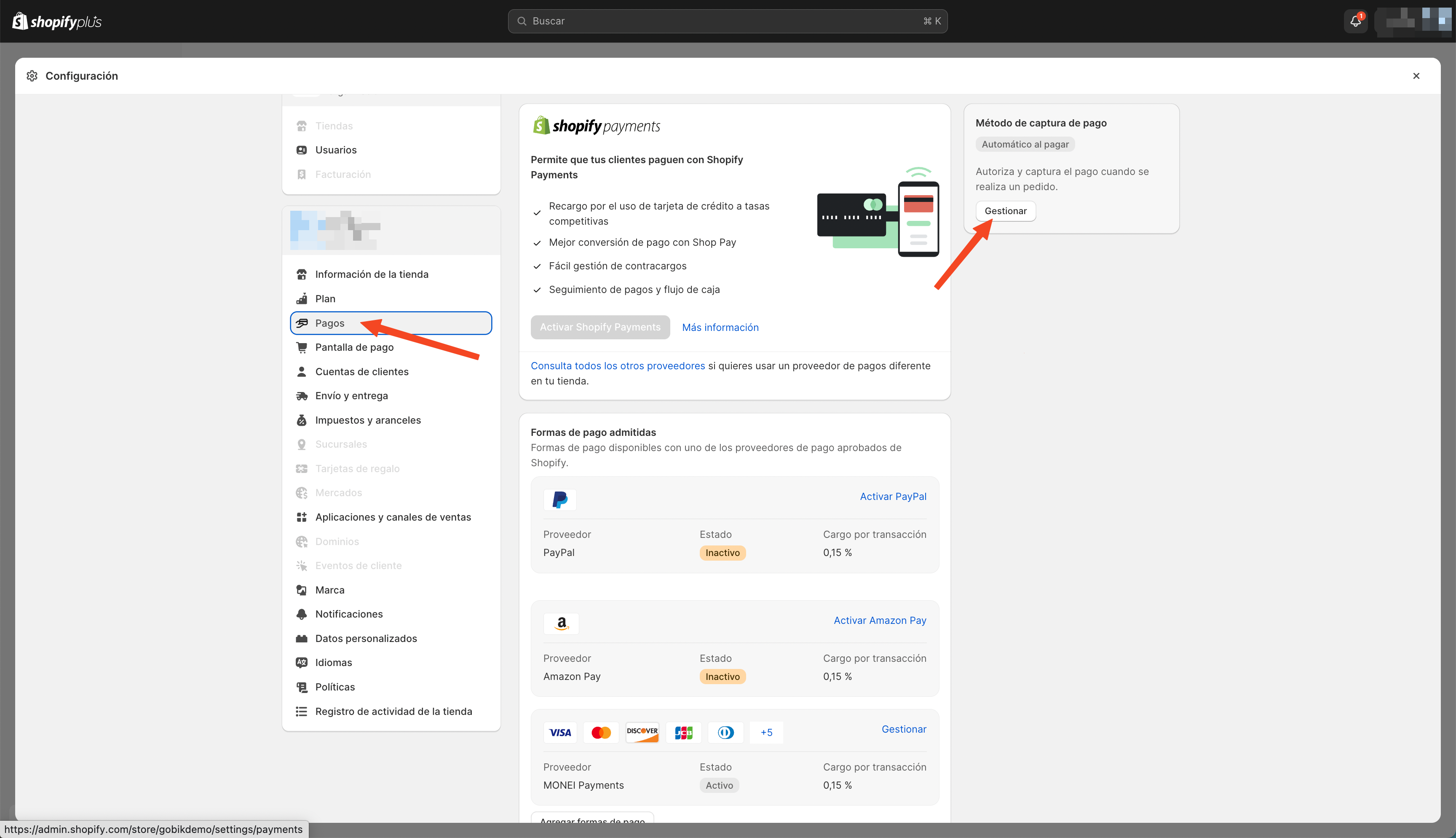The width and height of the screenshot is (1456, 838).
Task: Close the Configuración panel
Action: 1416,76
